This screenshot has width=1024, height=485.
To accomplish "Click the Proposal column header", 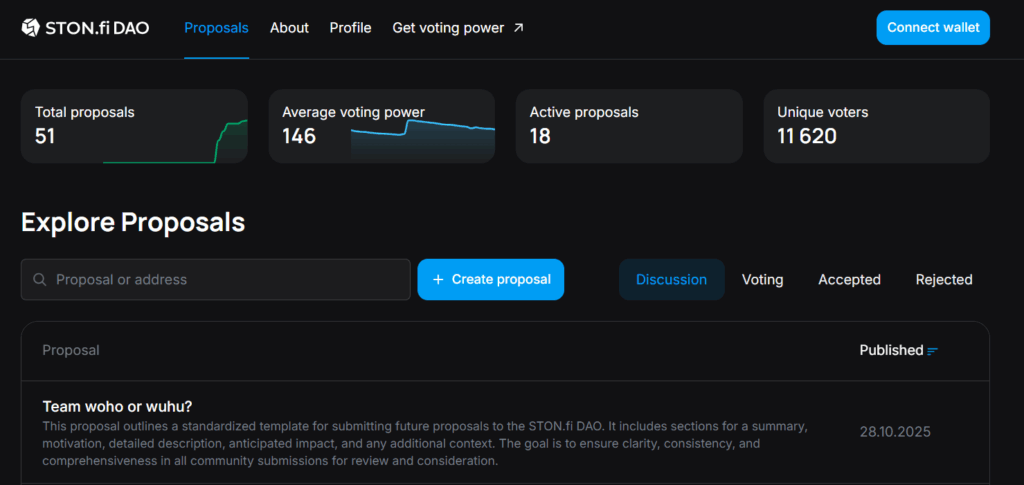I will (x=70, y=350).
